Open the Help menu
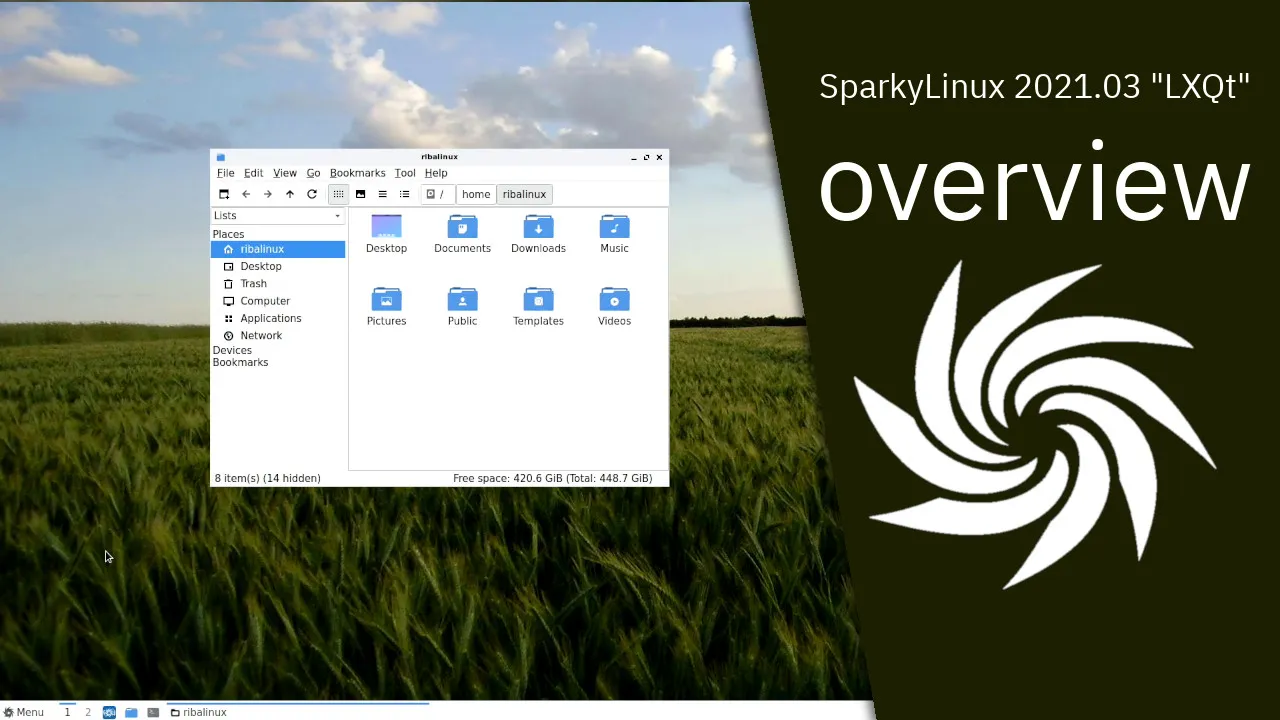Image resolution: width=1280 pixels, height=720 pixels. point(436,173)
